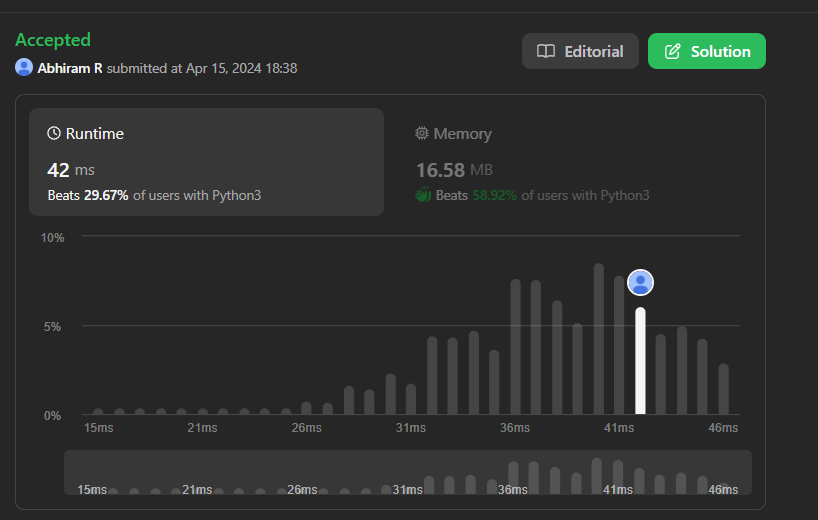Click the pencil edit icon in Solution

click(x=672, y=51)
